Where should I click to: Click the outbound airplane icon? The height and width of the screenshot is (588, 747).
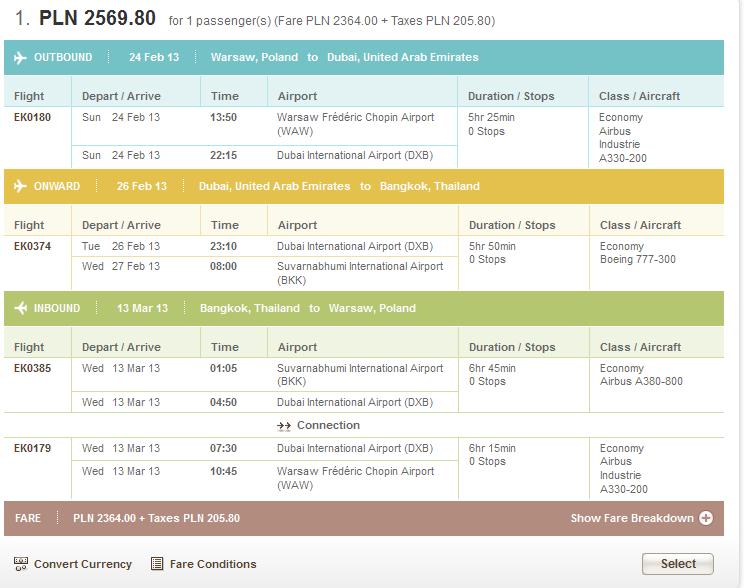point(20,58)
